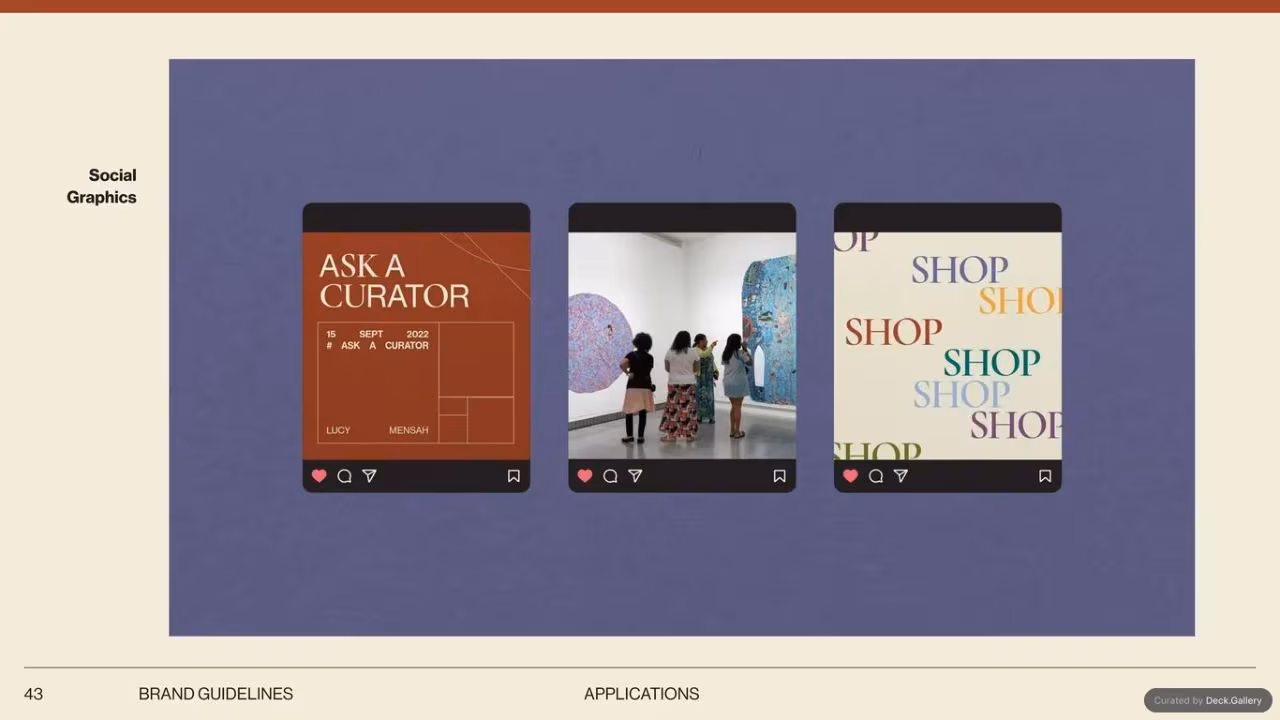Click the BRAND GUIDELINES footer text
The width and height of the screenshot is (1280, 720).
(x=216, y=694)
